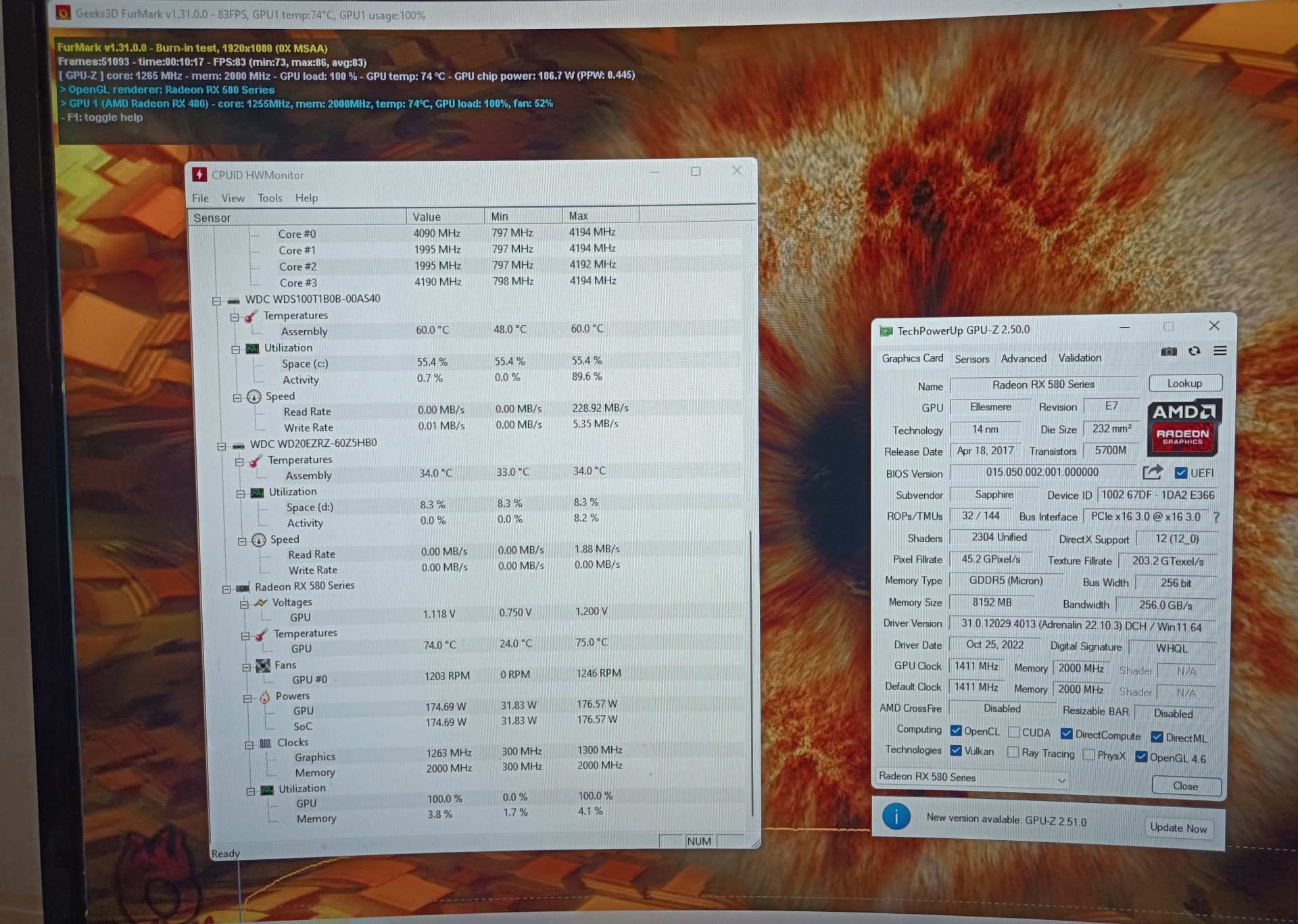Viewport: 1298px width, 924px height.
Task: Click the Powers flame icon in HWMonitor tree
Action: click(265, 697)
